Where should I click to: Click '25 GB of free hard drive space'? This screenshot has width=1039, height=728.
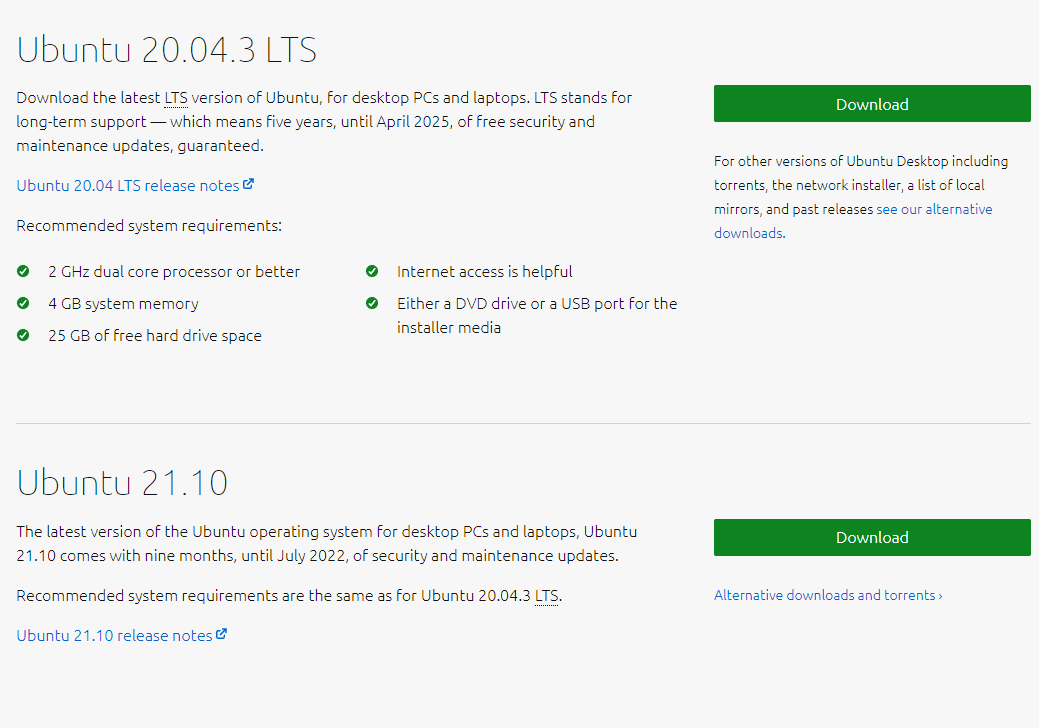click(155, 336)
